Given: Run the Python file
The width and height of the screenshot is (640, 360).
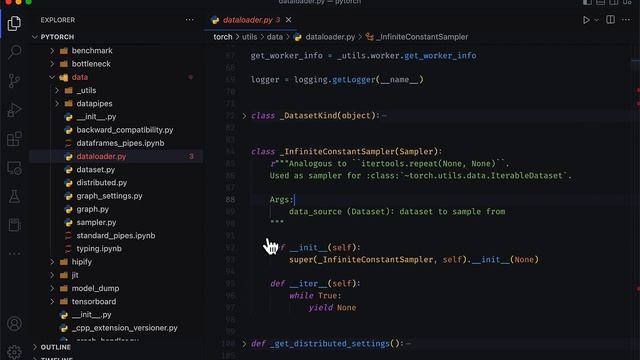Looking at the screenshot, I should (586, 20).
